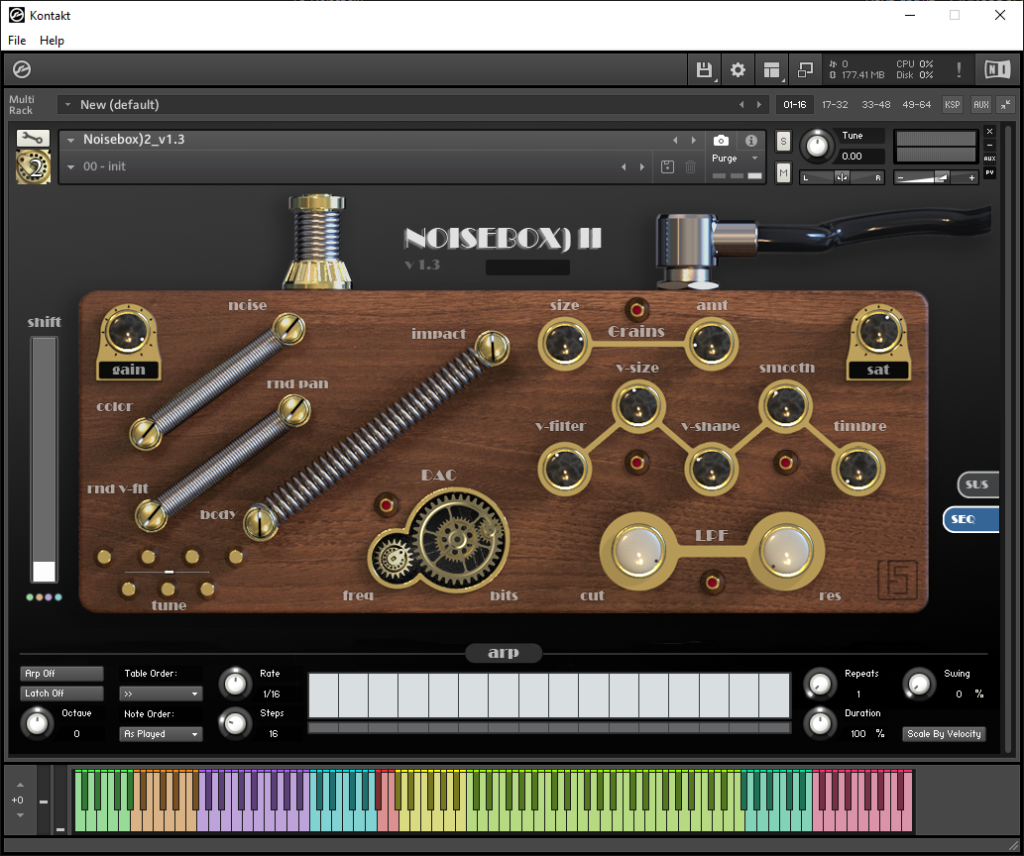
Task: Click the Tune knob in the header
Action: coord(817,146)
